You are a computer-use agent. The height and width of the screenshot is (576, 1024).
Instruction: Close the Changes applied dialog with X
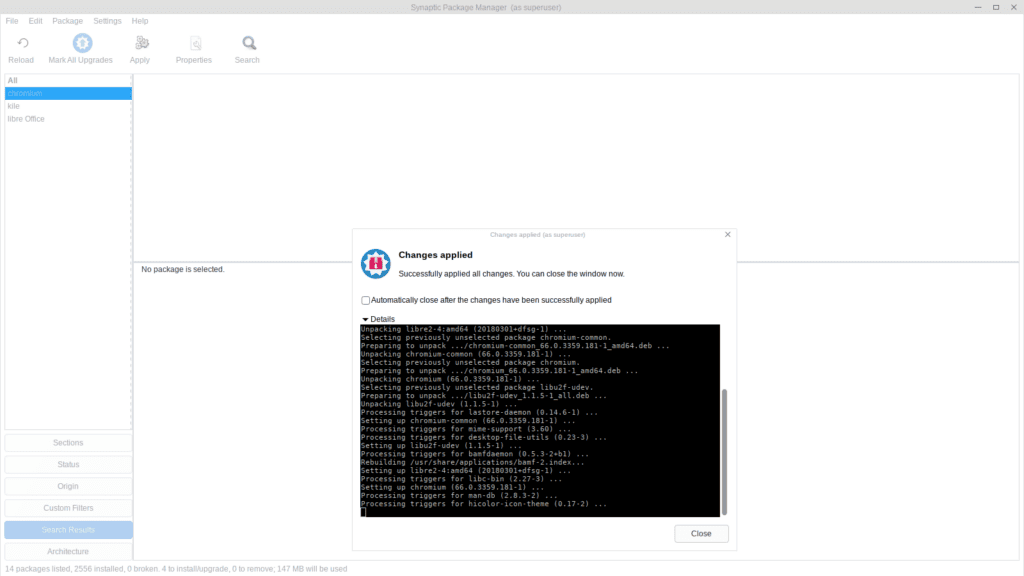tap(728, 234)
